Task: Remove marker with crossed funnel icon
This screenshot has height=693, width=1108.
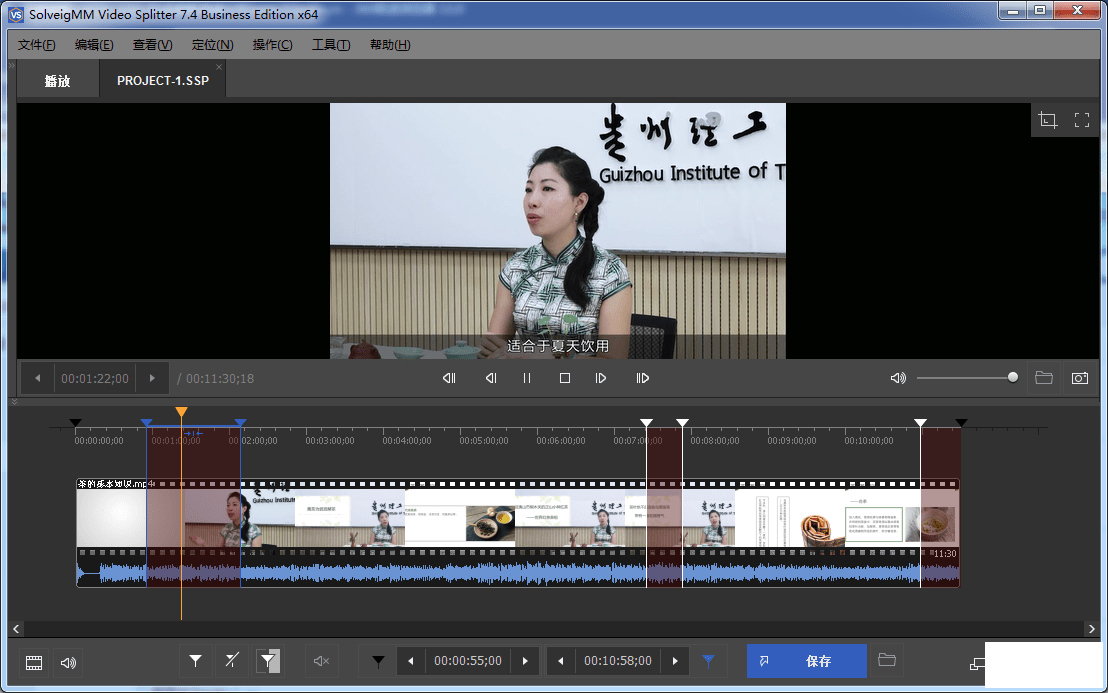Action: pyautogui.click(x=232, y=661)
